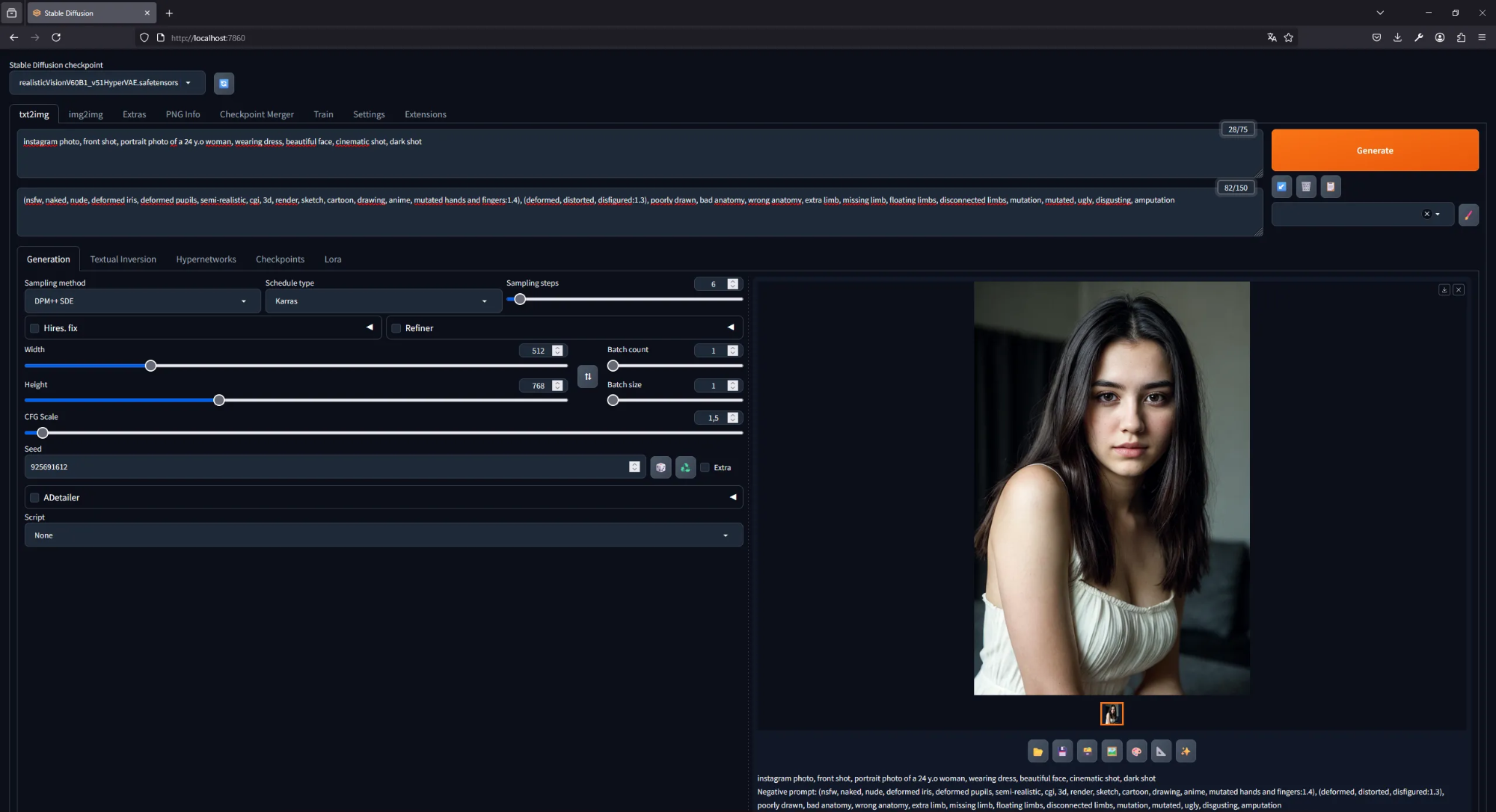Open the browser downloads panel

tap(1397, 37)
